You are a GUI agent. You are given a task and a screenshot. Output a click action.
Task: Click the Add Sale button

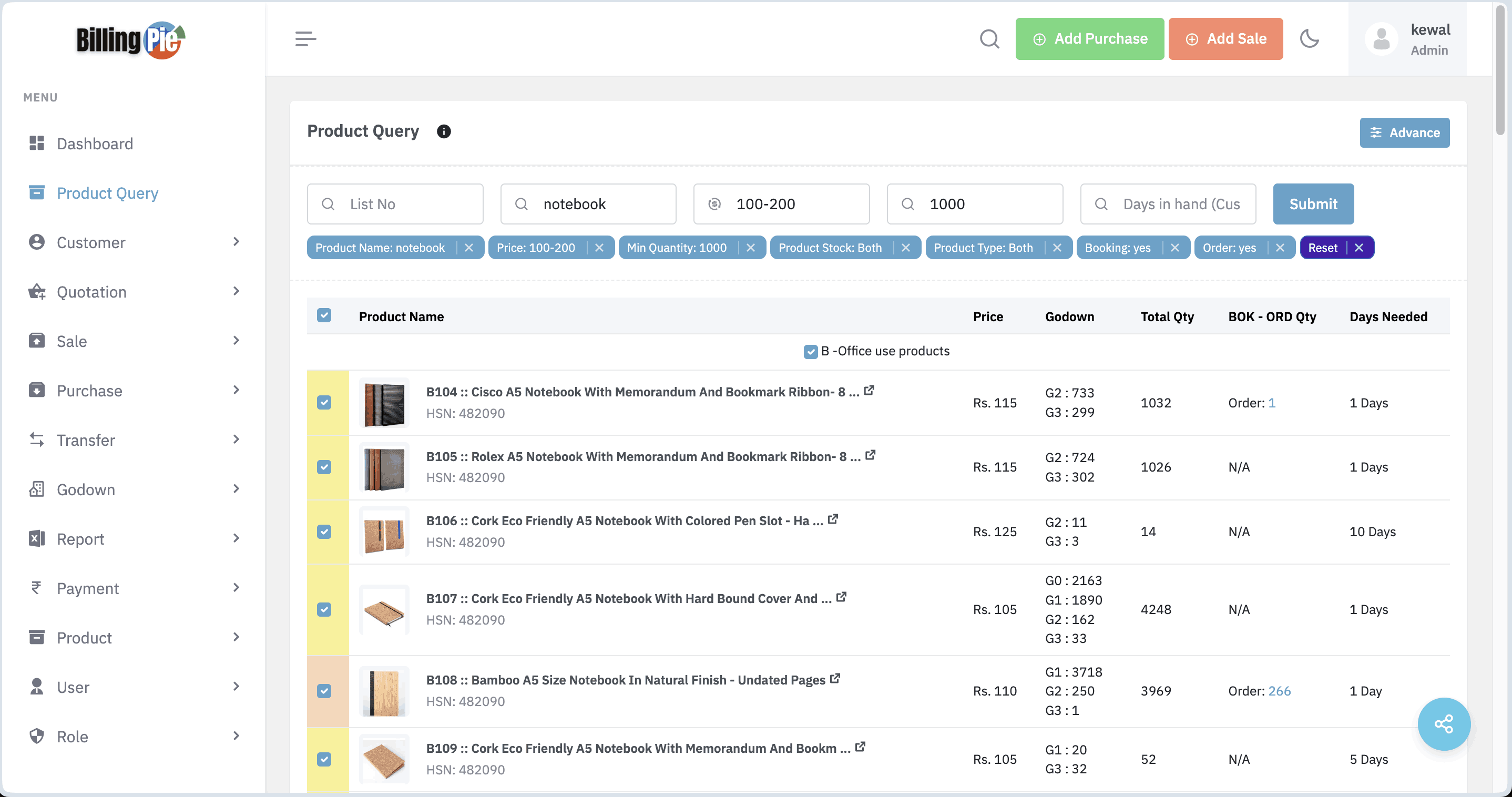click(x=1225, y=39)
